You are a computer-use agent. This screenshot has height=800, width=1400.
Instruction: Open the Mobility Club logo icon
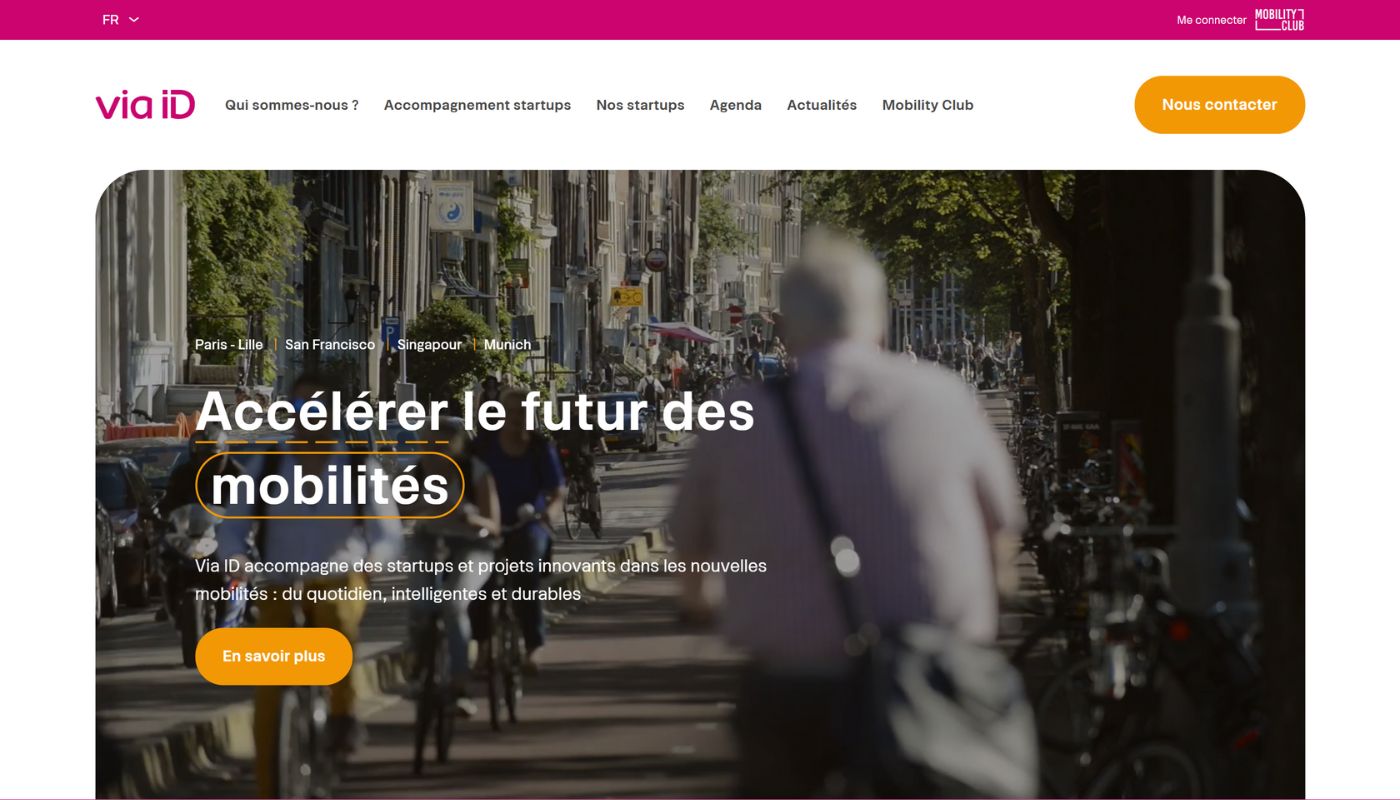tap(1279, 19)
